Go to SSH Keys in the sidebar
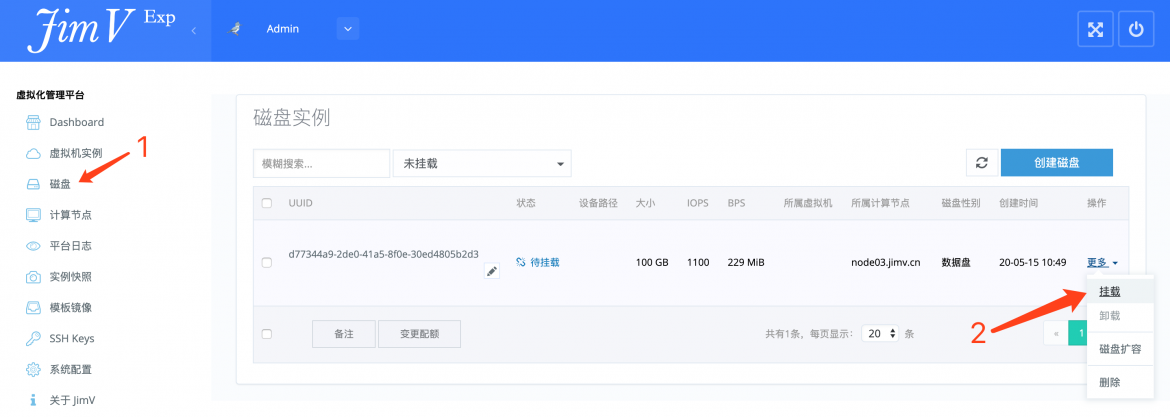The height and width of the screenshot is (417, 1170). [72, 339]
